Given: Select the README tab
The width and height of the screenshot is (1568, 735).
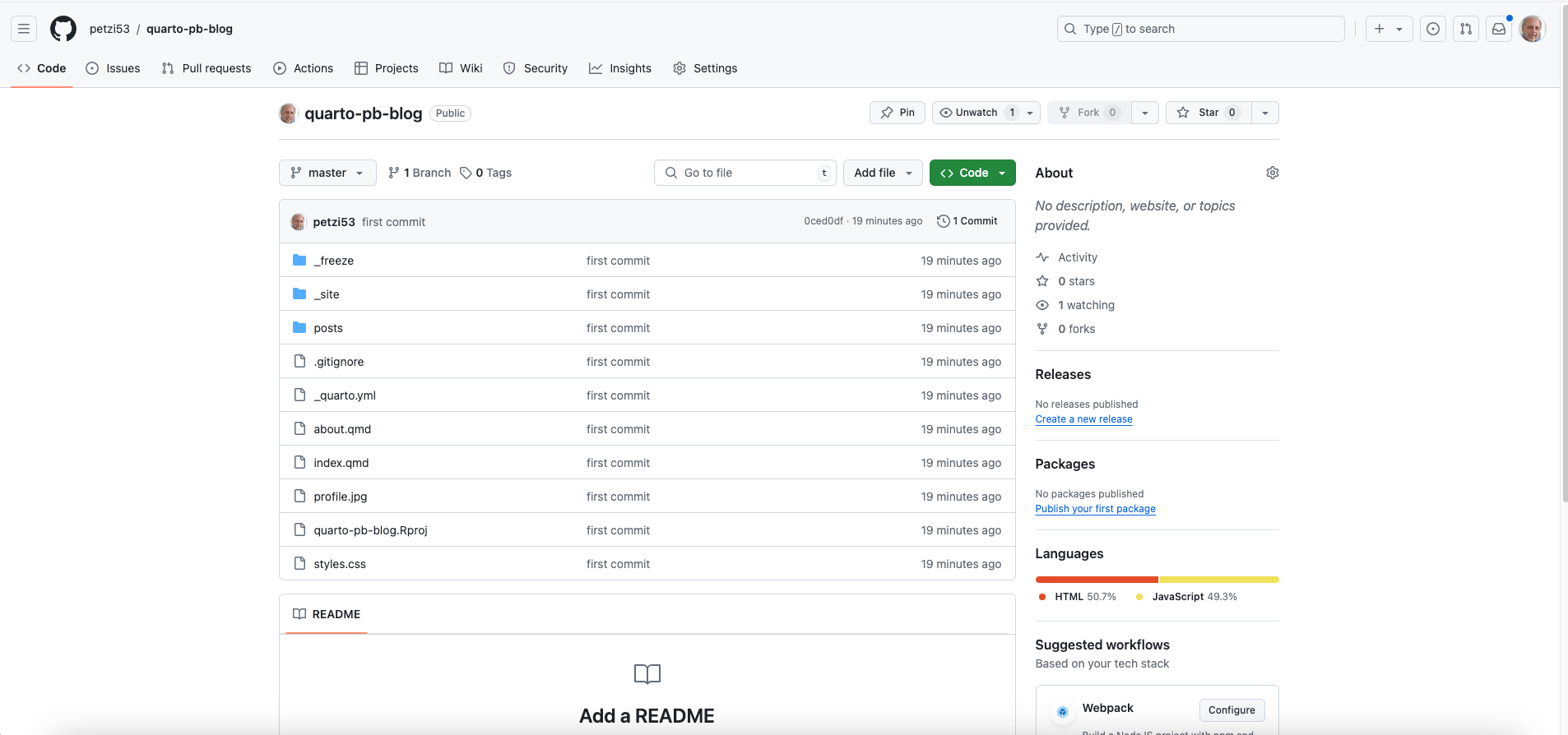Looking at the screenshot, I should 327,614.
